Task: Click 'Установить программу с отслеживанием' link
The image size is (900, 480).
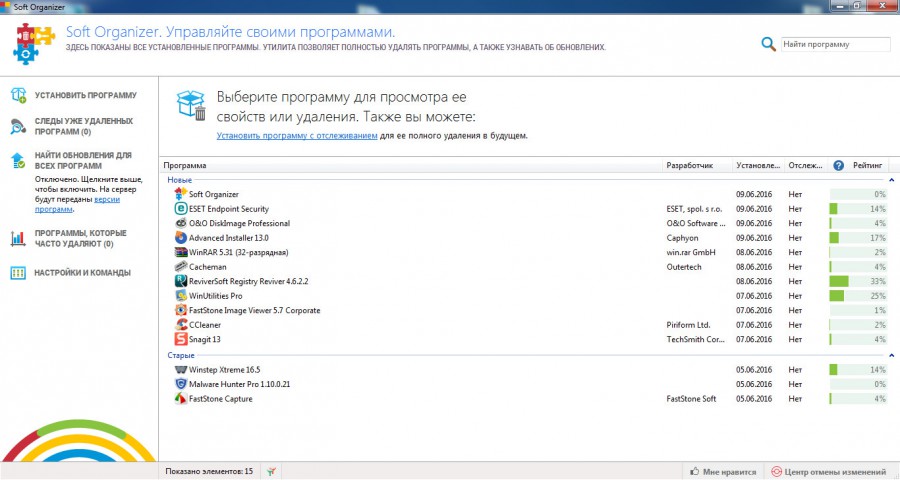Action: [x=297, y=135]
